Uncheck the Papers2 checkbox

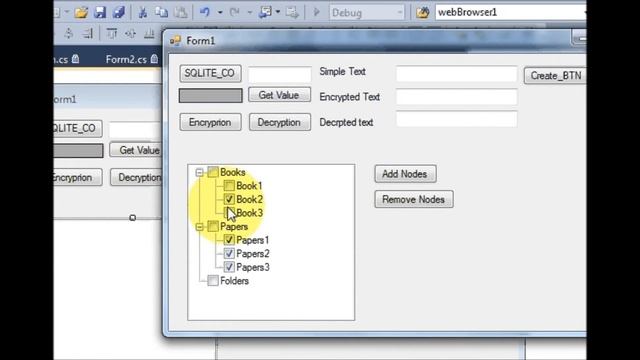(229, 253)
